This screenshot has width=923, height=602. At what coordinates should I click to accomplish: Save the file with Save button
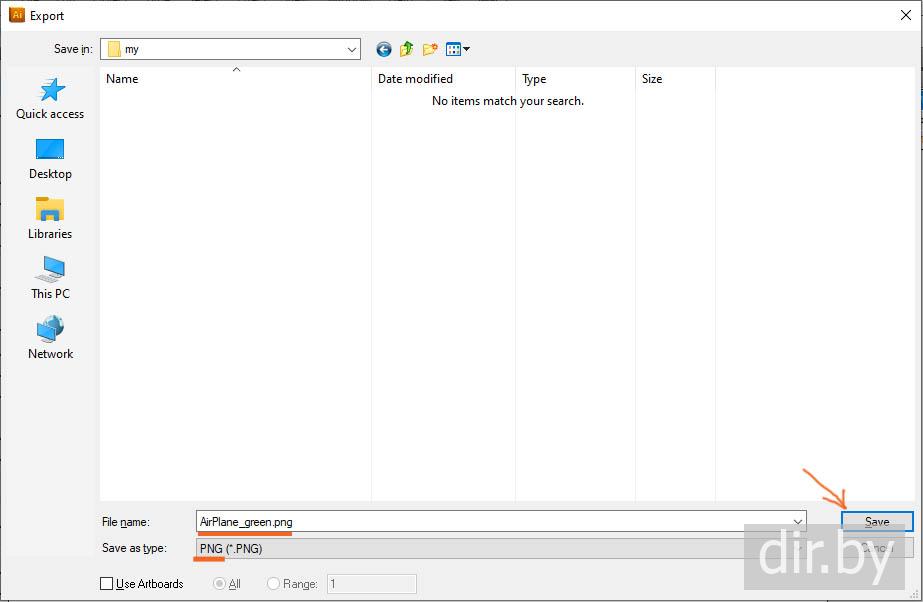[x=877, y=521]
